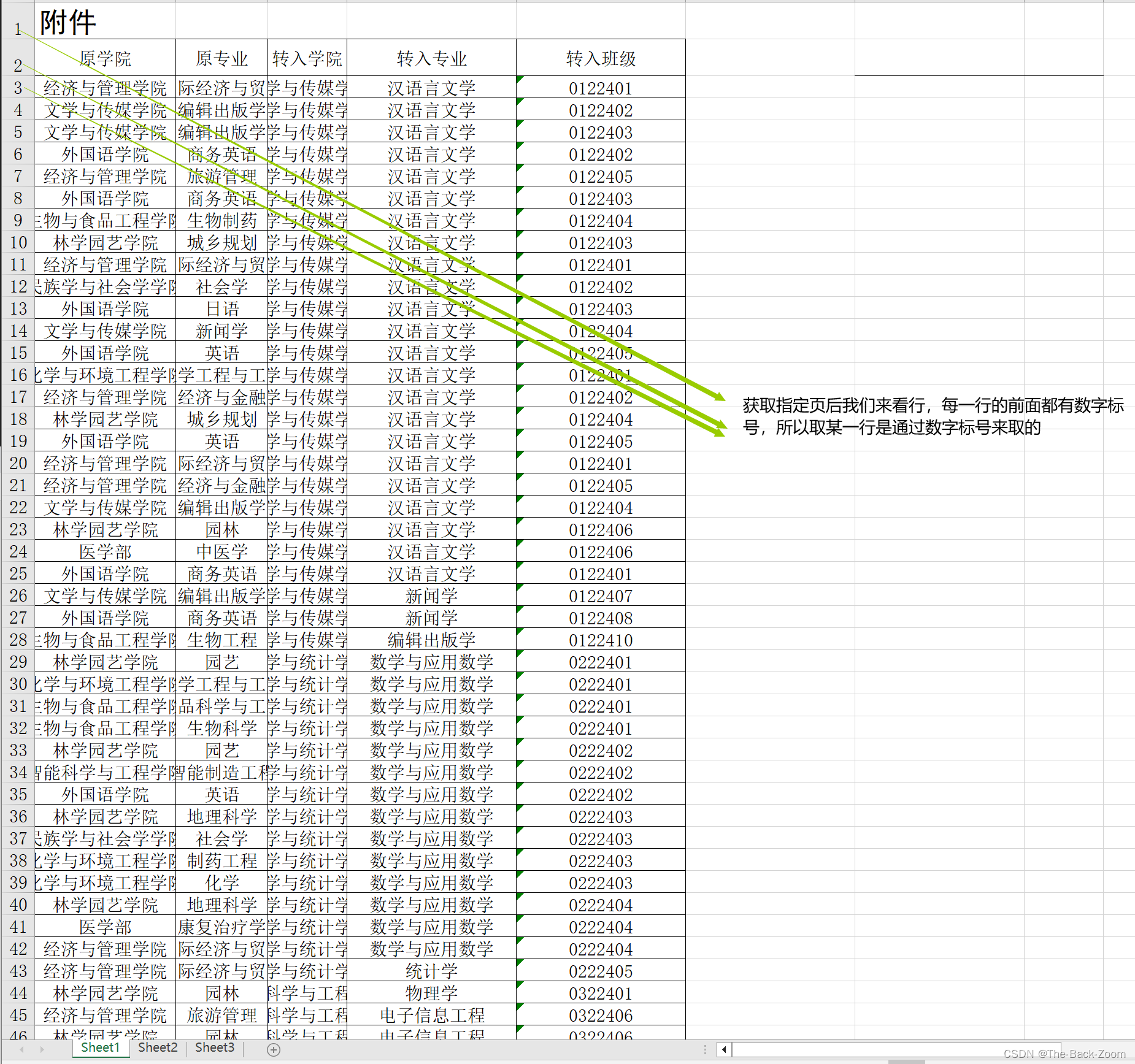Select the 附件 title cell
1135x1064 pixels.
[105, 21]
